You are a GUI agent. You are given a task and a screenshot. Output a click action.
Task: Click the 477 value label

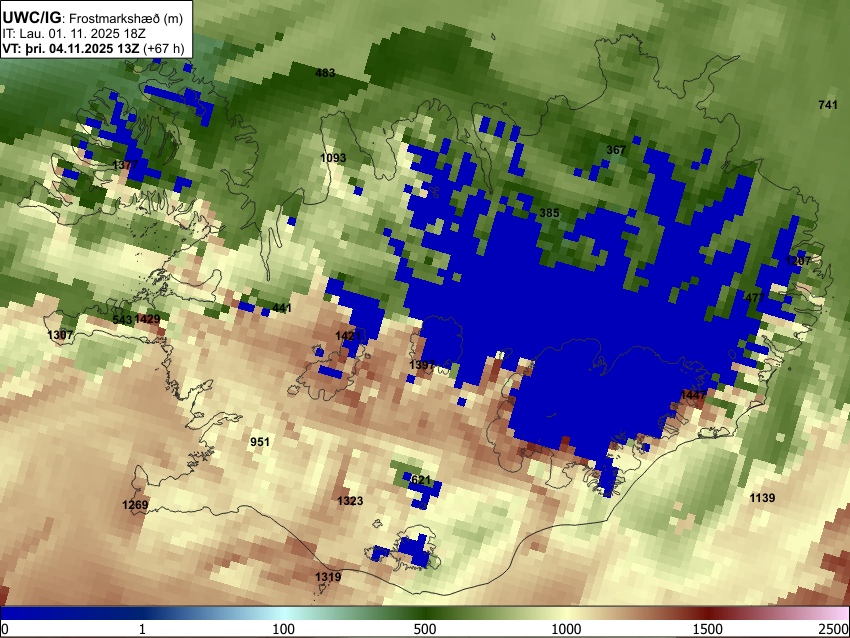click(x=755, y=298)
